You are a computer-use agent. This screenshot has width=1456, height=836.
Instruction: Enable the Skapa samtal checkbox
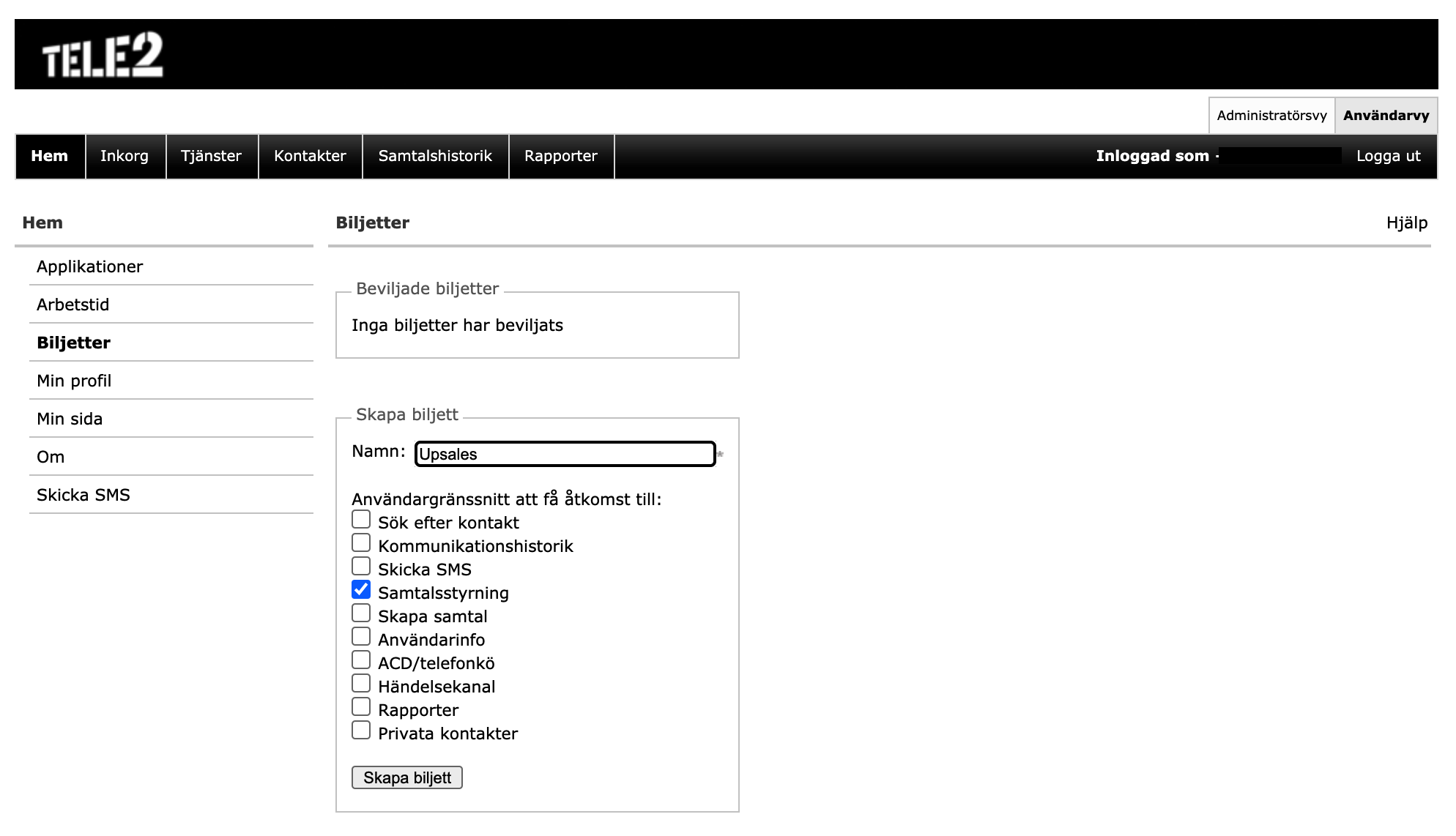[x=361, y=613]
